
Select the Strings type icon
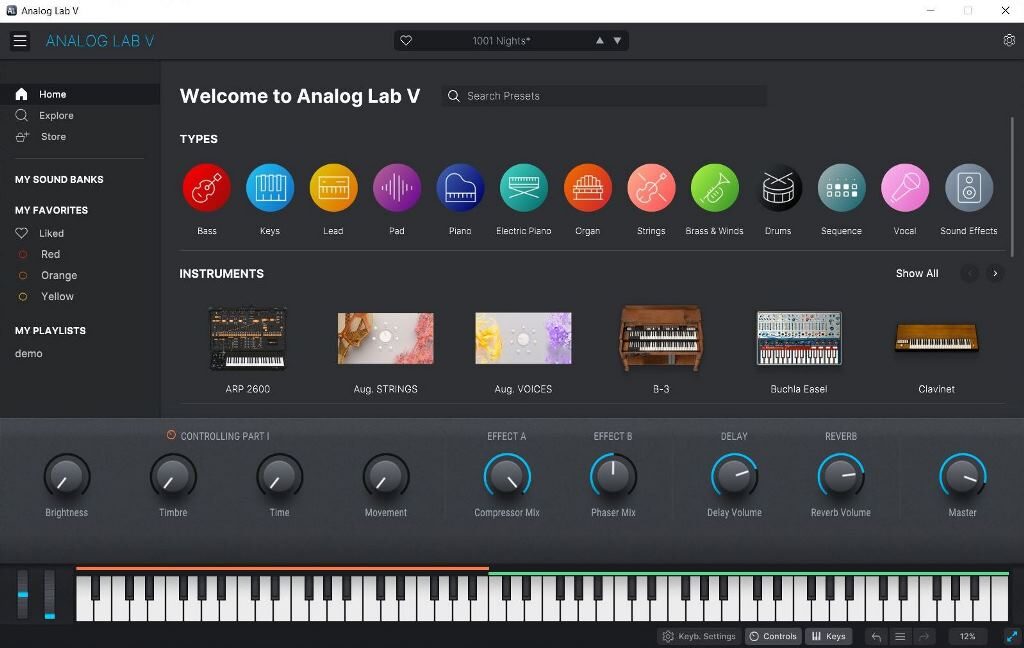(x=651, y=188)
